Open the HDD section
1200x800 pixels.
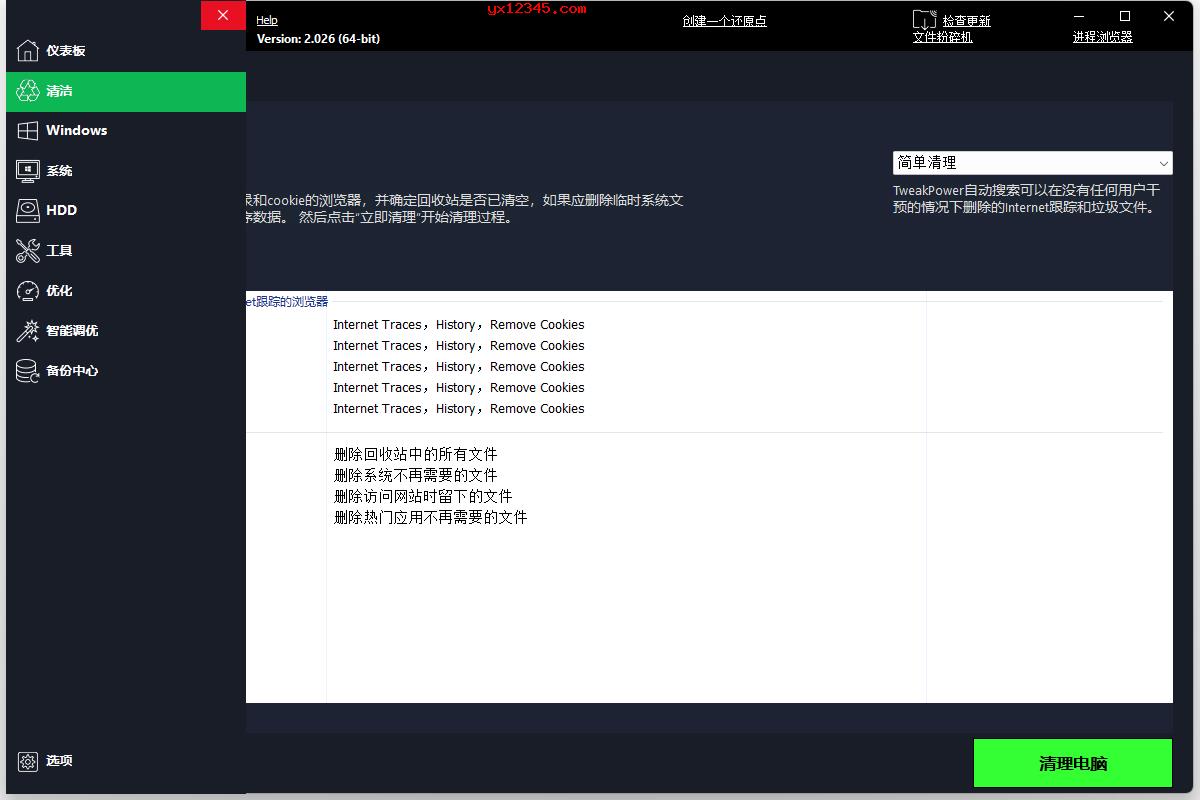pos(62,210)
